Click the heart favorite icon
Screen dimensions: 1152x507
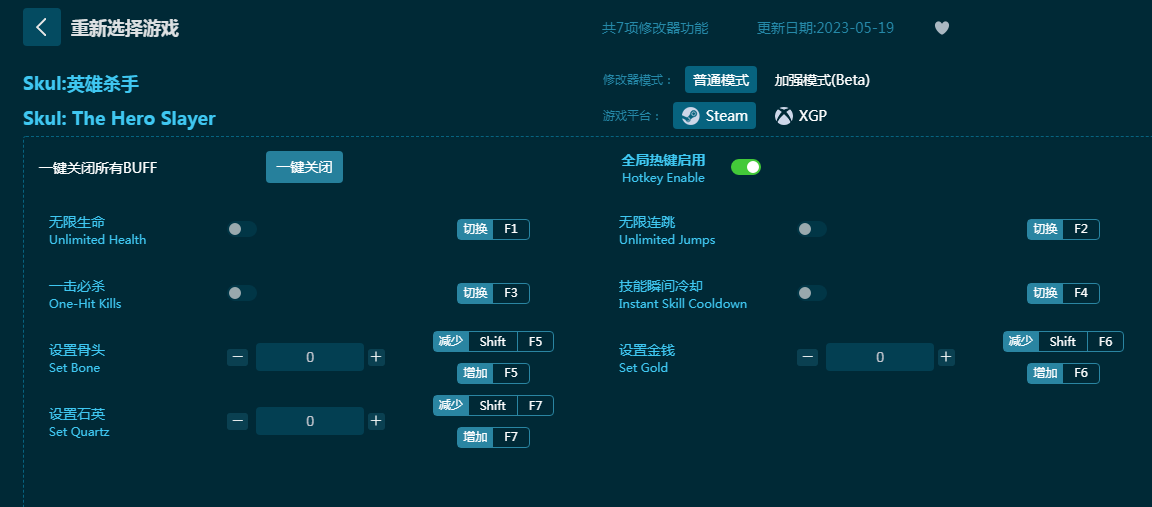point(942,28)
